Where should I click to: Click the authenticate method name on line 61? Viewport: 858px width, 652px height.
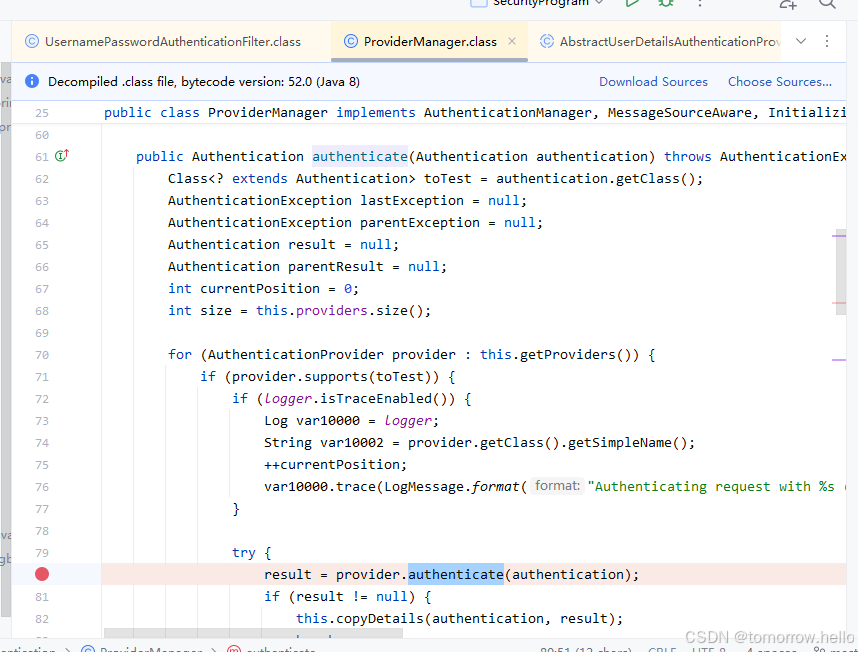(360, 156)
